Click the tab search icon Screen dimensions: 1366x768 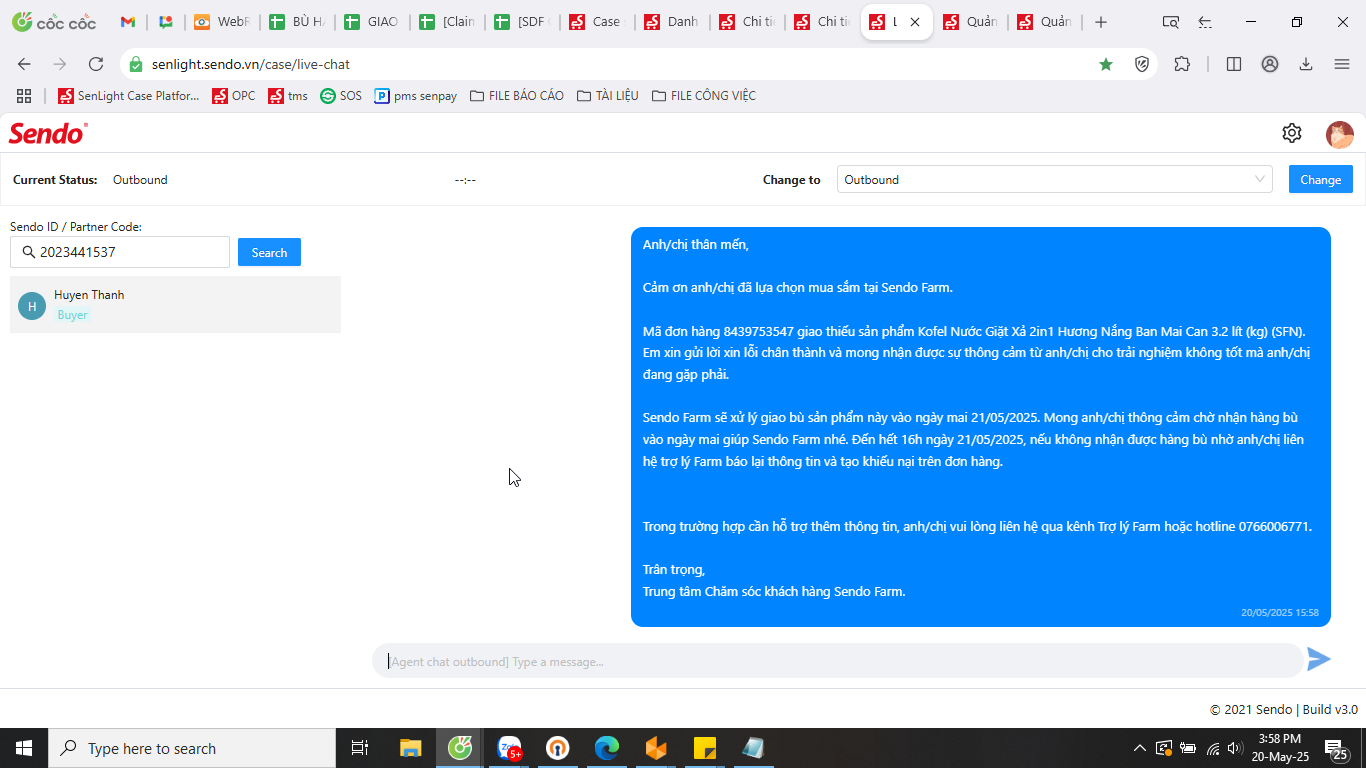[x=1171, y=22]
